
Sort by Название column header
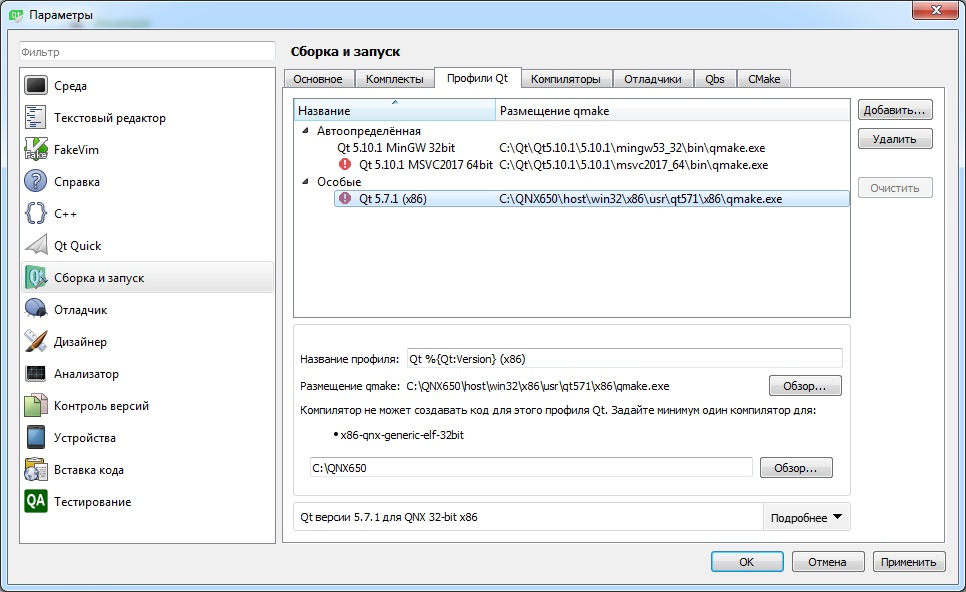(394, 111)
